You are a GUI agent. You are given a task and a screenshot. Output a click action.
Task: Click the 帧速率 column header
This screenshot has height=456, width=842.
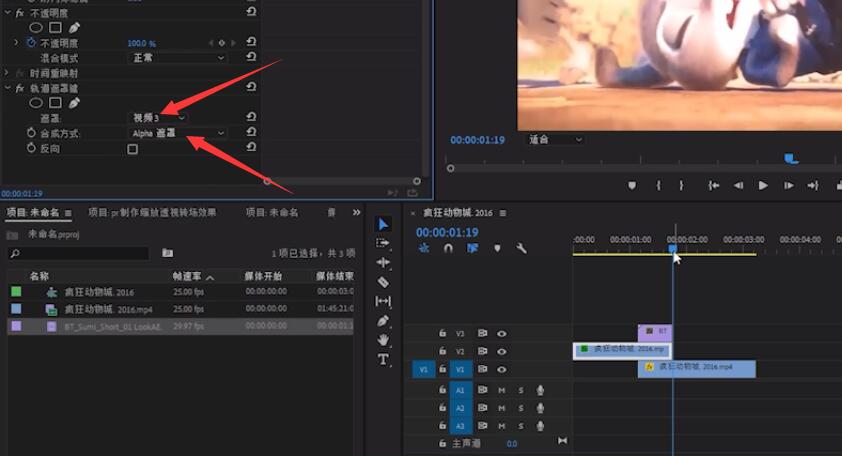(188, 275)
